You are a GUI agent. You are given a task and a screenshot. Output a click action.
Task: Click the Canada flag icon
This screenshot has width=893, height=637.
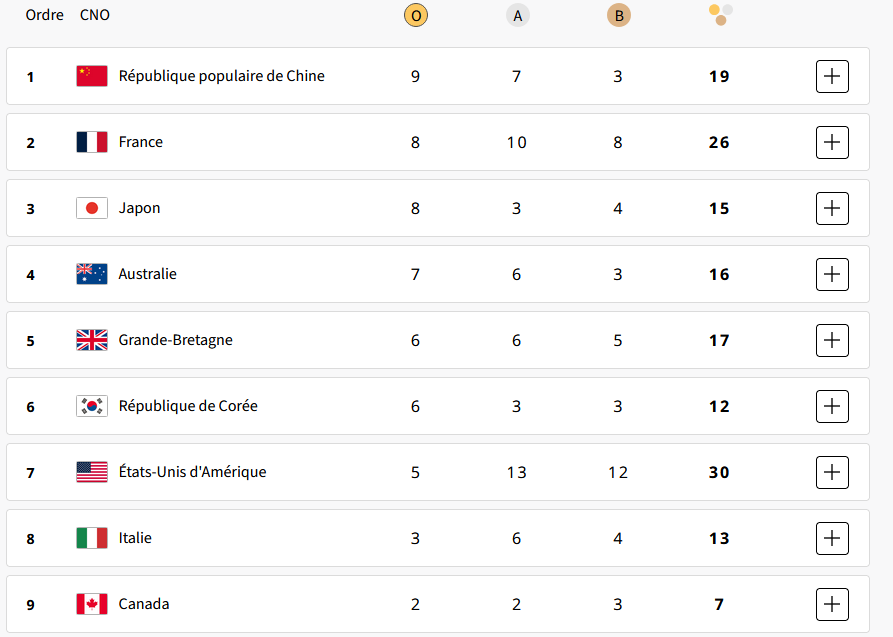pyautogui.click(x=92, y=604)
